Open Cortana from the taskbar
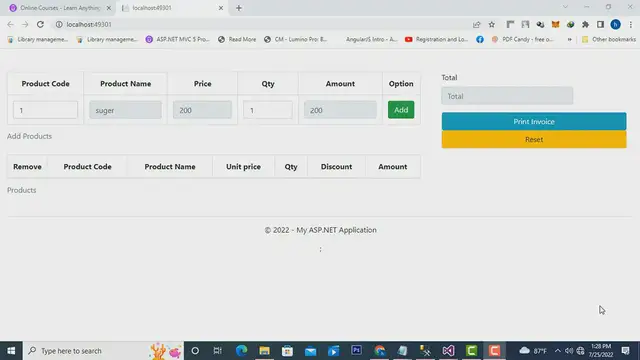This screenshot has height=360, width=640. pos(195,351)
